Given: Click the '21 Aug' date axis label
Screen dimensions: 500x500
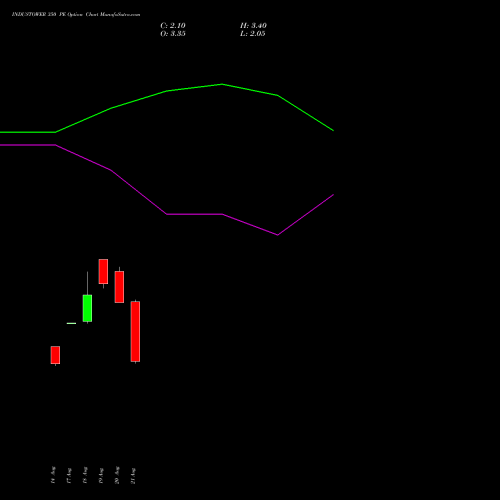Looking at the screenshot, I should [133, 475].
